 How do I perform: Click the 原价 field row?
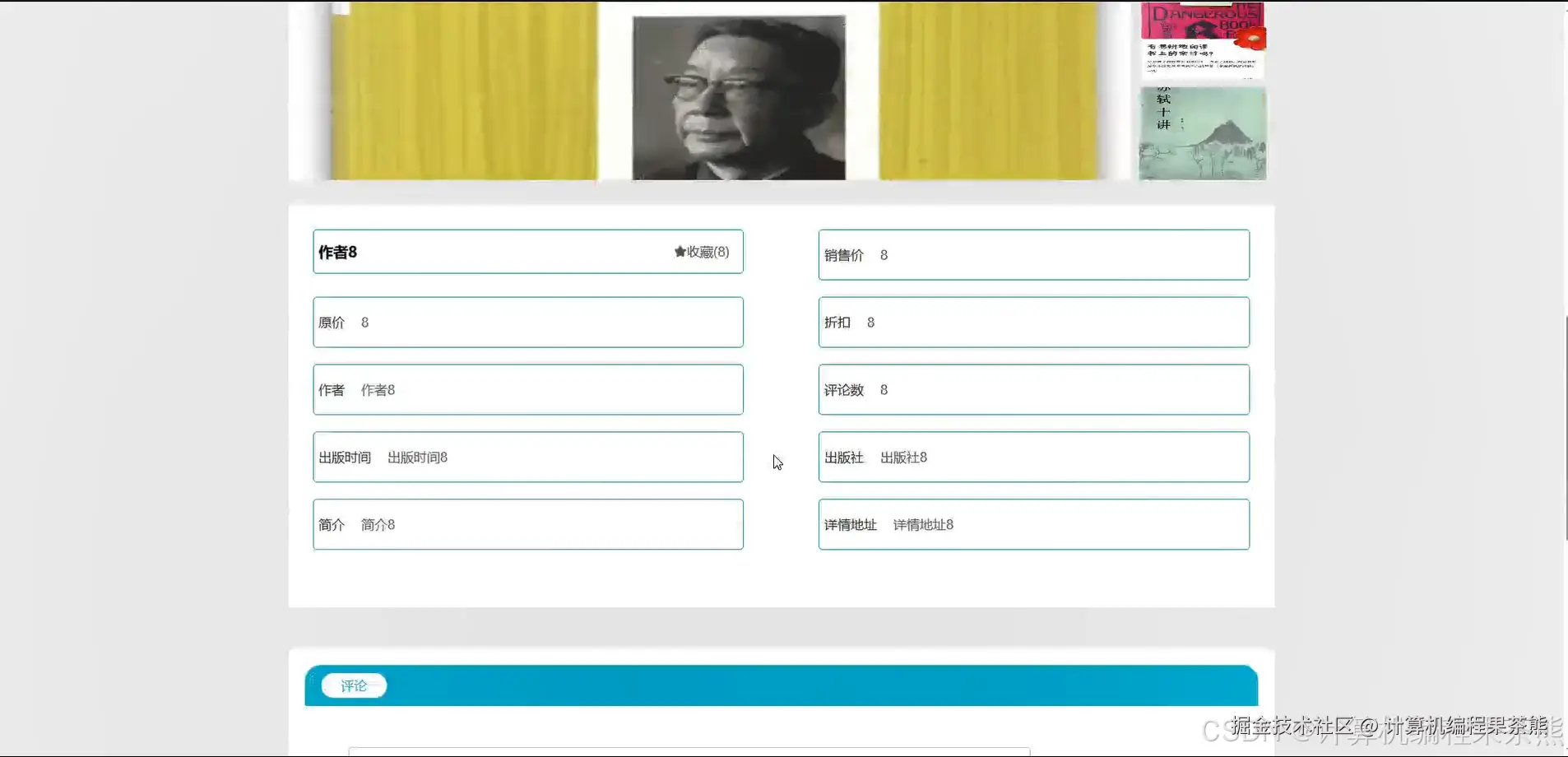click(528, 323)
